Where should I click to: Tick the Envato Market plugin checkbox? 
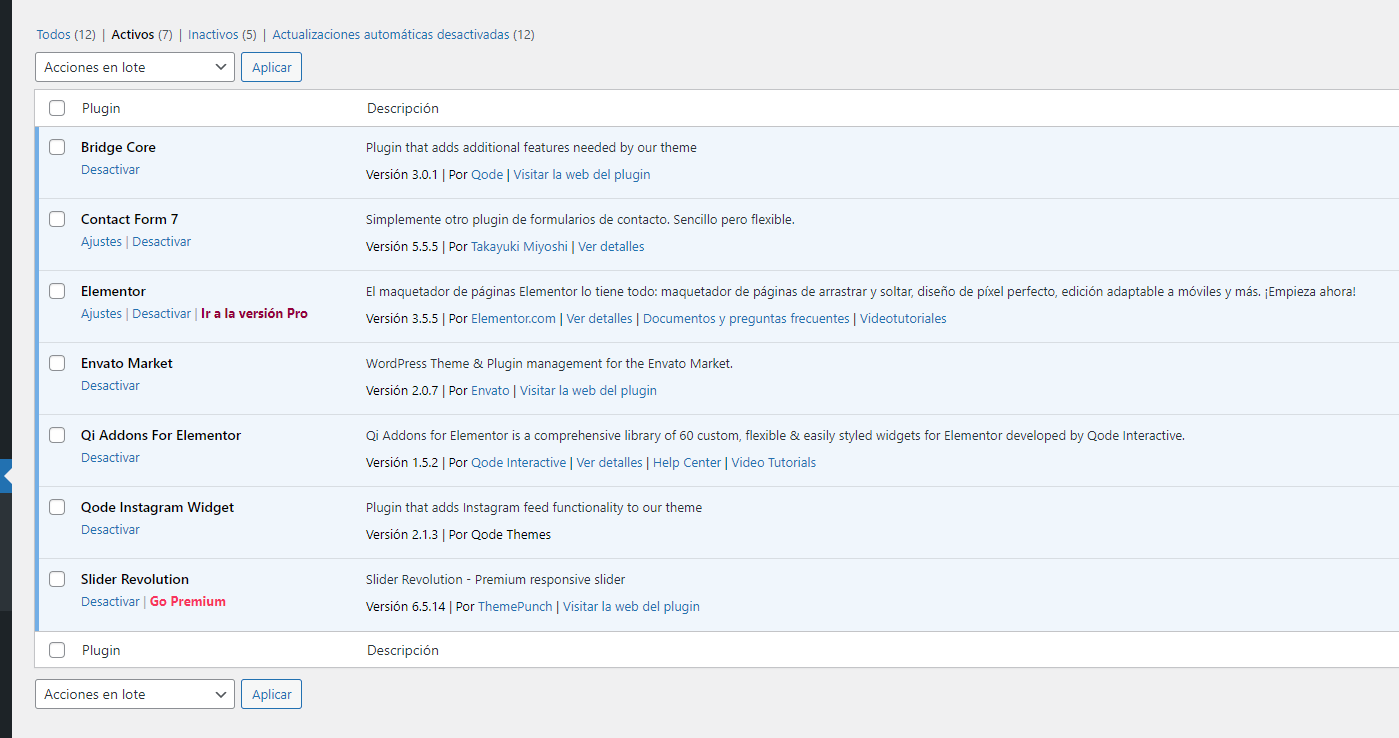pyautogui.click(x=57, y=363)
